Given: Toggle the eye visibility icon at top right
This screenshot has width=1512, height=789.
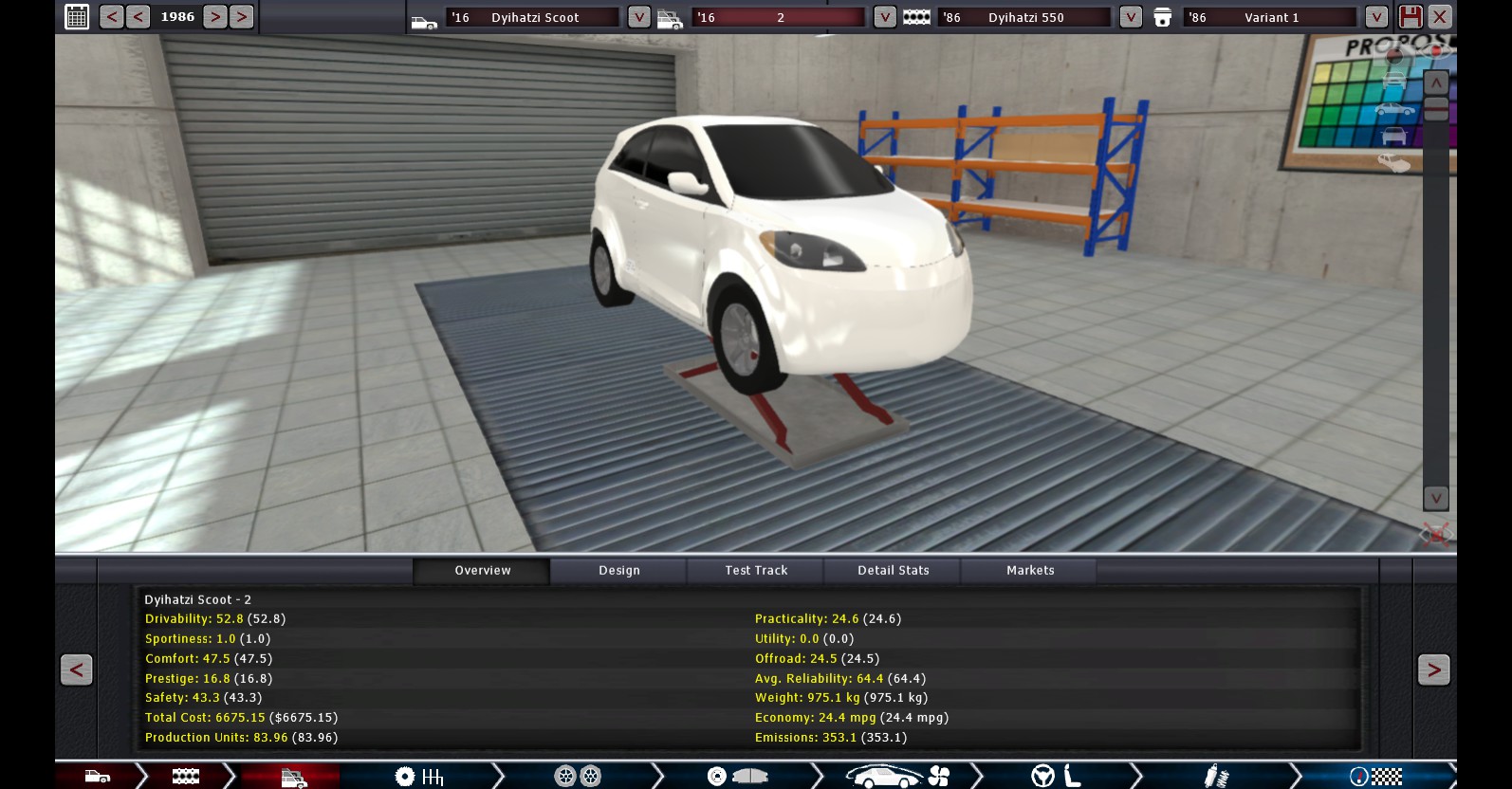Looking at the screenshot, I should (x=1435, y=49).
